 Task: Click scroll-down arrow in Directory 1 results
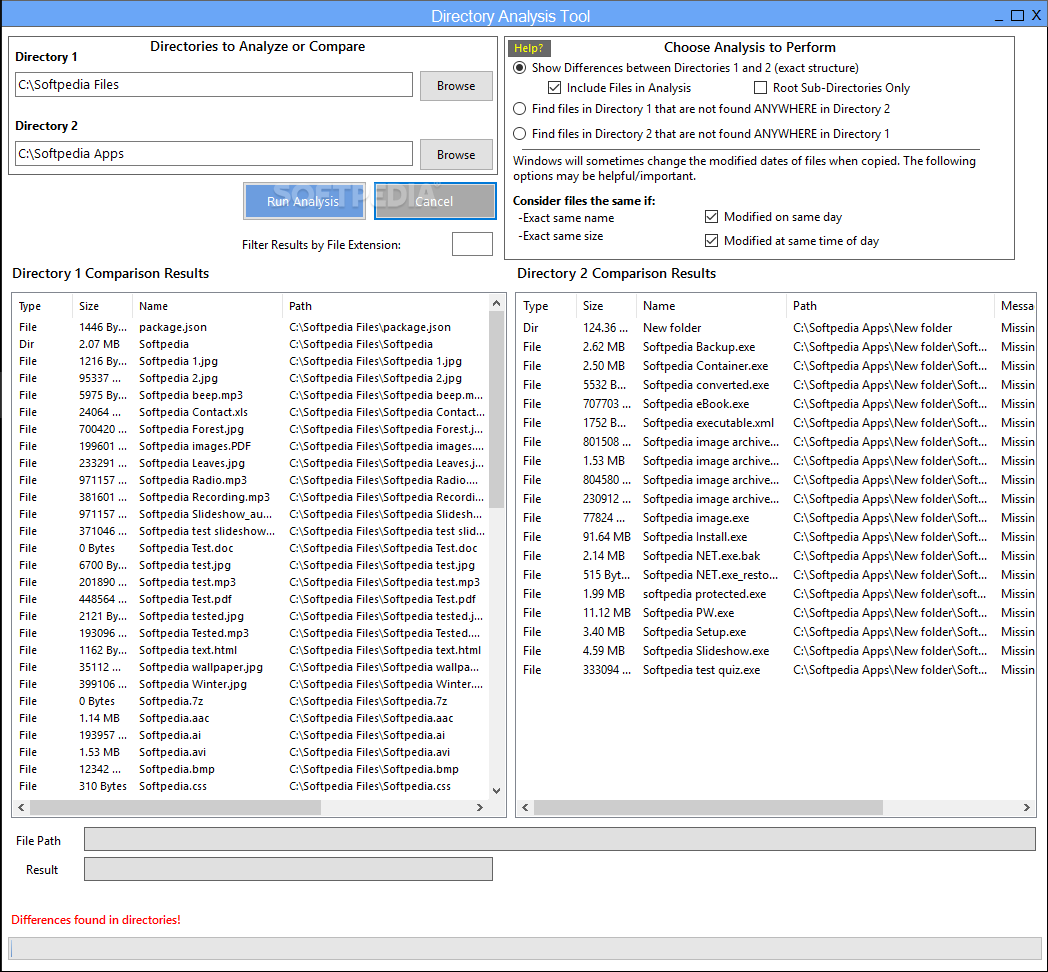[x=496, y=790]
